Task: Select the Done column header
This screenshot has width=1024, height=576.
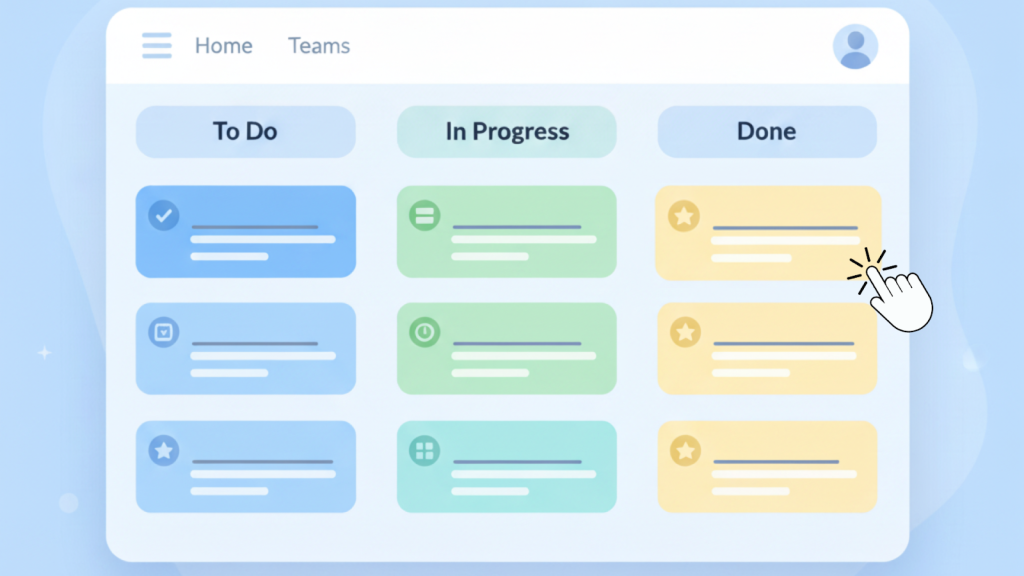Action: (766, 131)
